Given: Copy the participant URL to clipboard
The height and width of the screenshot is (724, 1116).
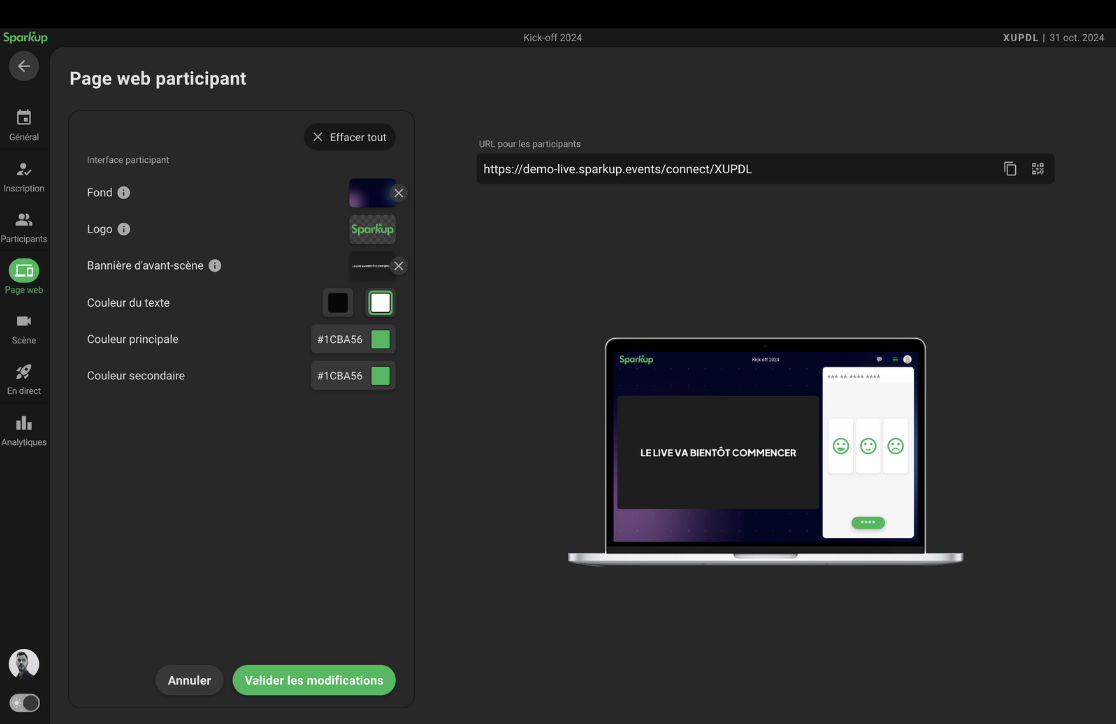Looking at the screenshot, I should tap(1010, 169).
